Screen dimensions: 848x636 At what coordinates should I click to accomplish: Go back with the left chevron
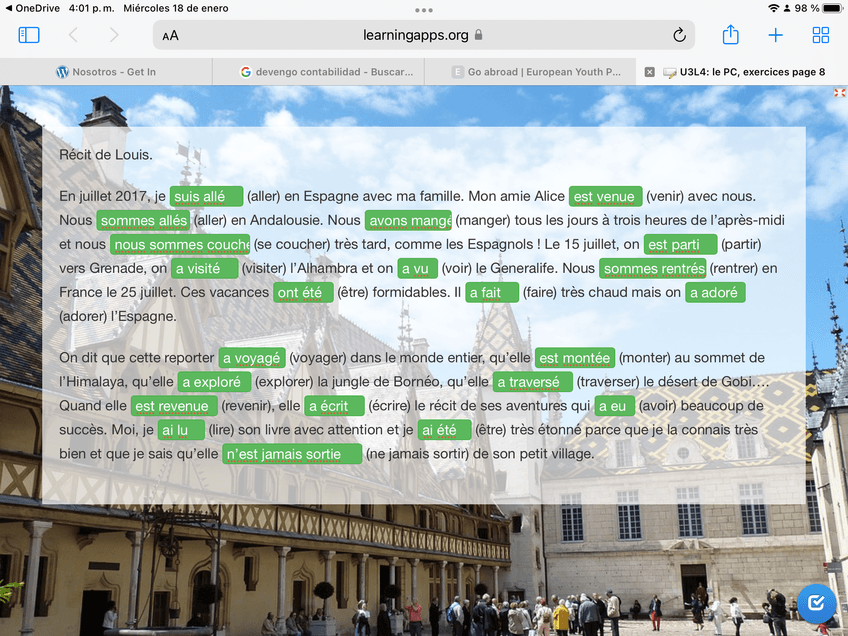(x=73, y=35)
